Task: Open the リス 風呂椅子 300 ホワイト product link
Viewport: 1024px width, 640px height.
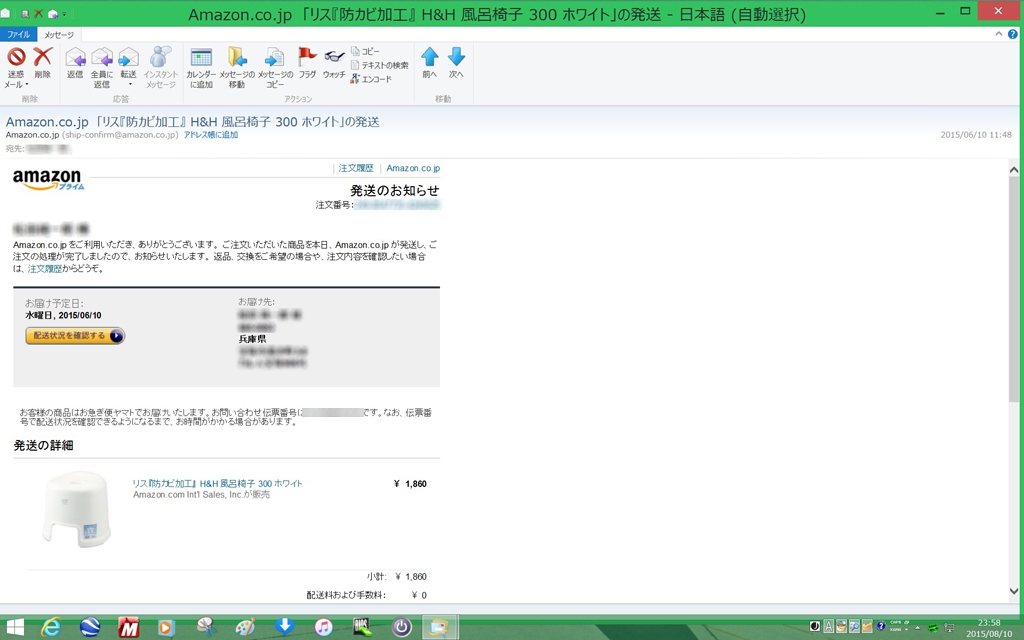Action: coord(217,483)
